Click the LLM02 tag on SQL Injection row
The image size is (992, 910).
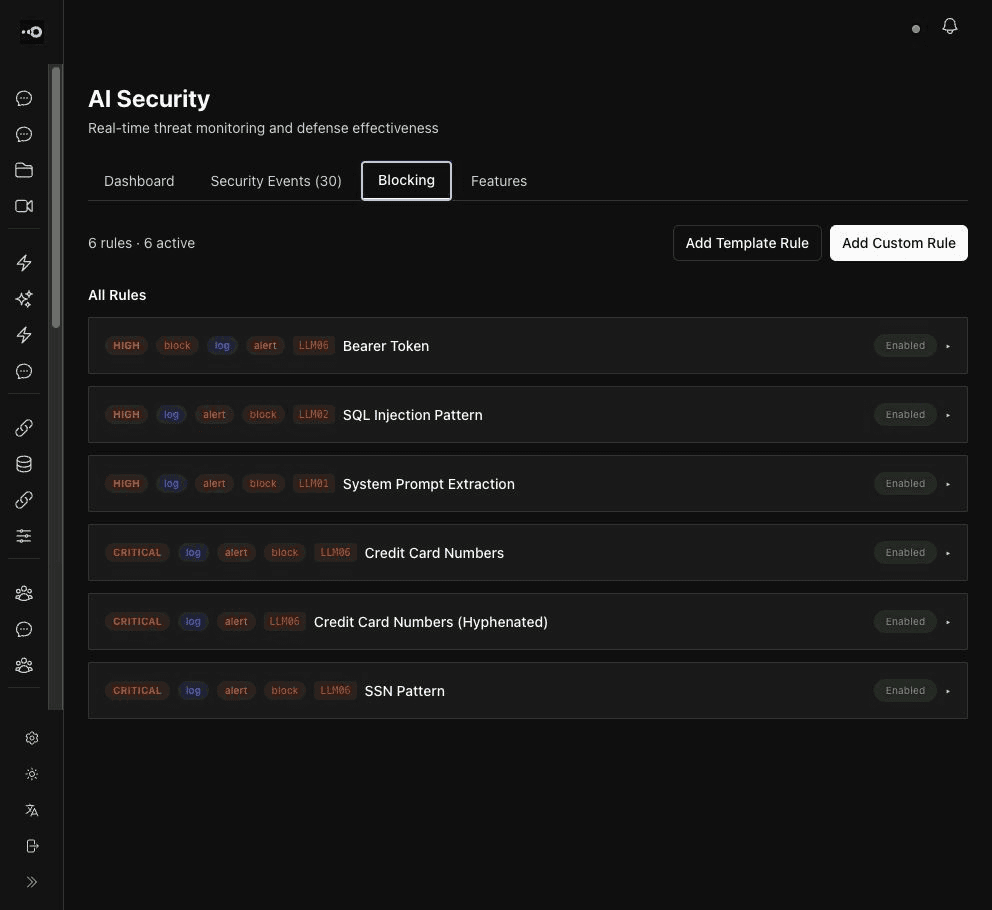coord(313,414)
